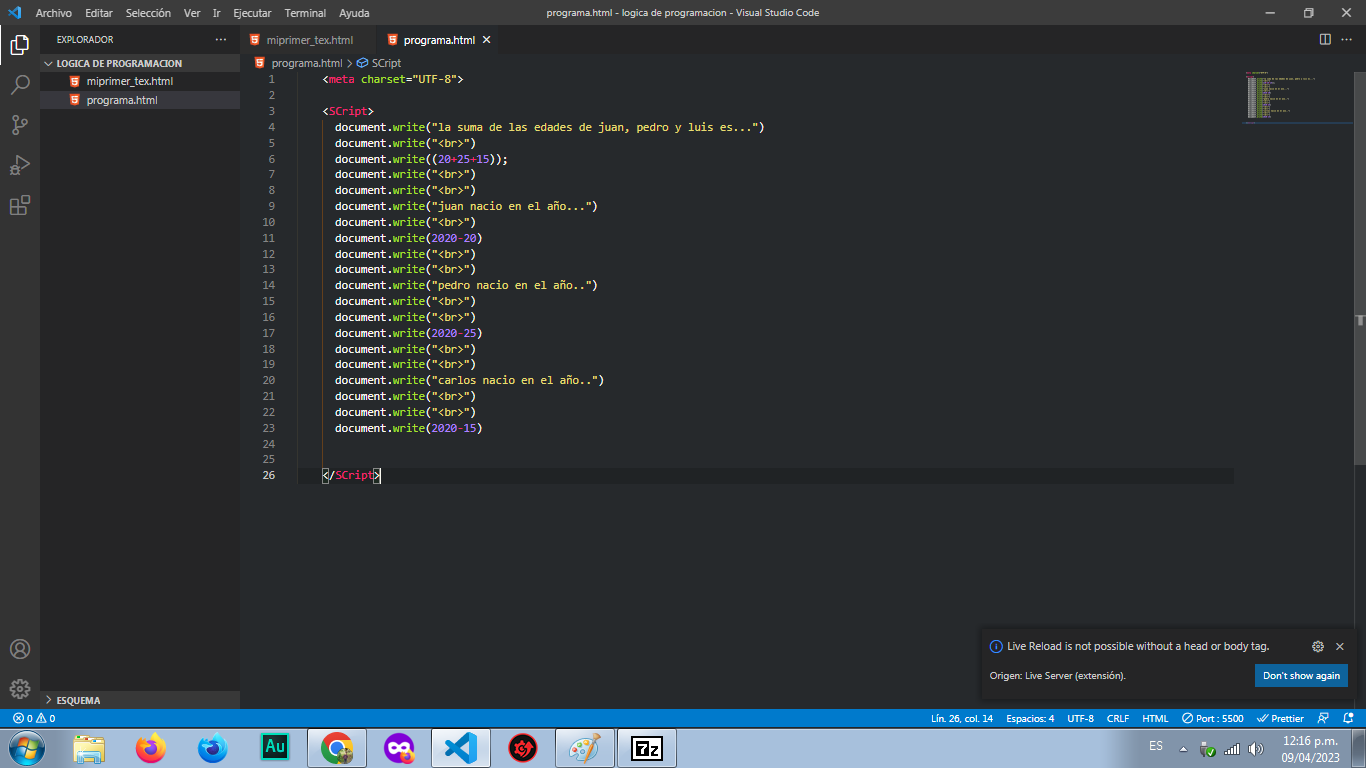Click line number 11 in the gutter

tap(268, 238)
